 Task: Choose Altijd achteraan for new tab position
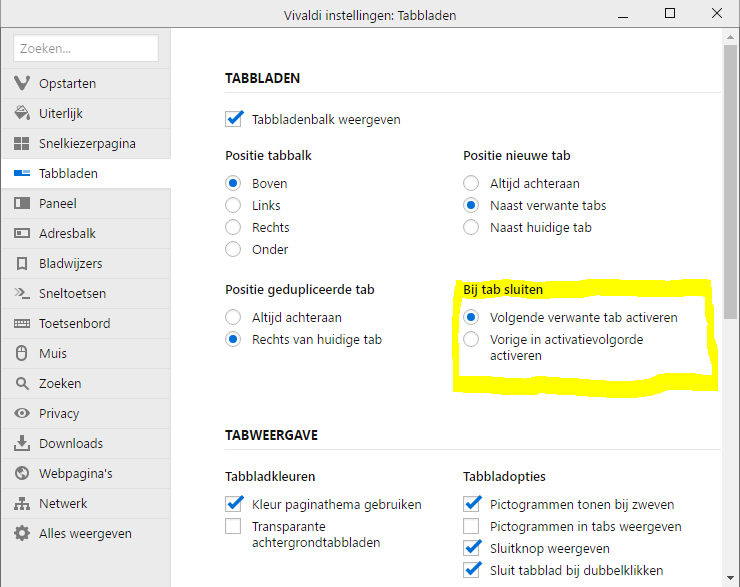coord(471,183)
